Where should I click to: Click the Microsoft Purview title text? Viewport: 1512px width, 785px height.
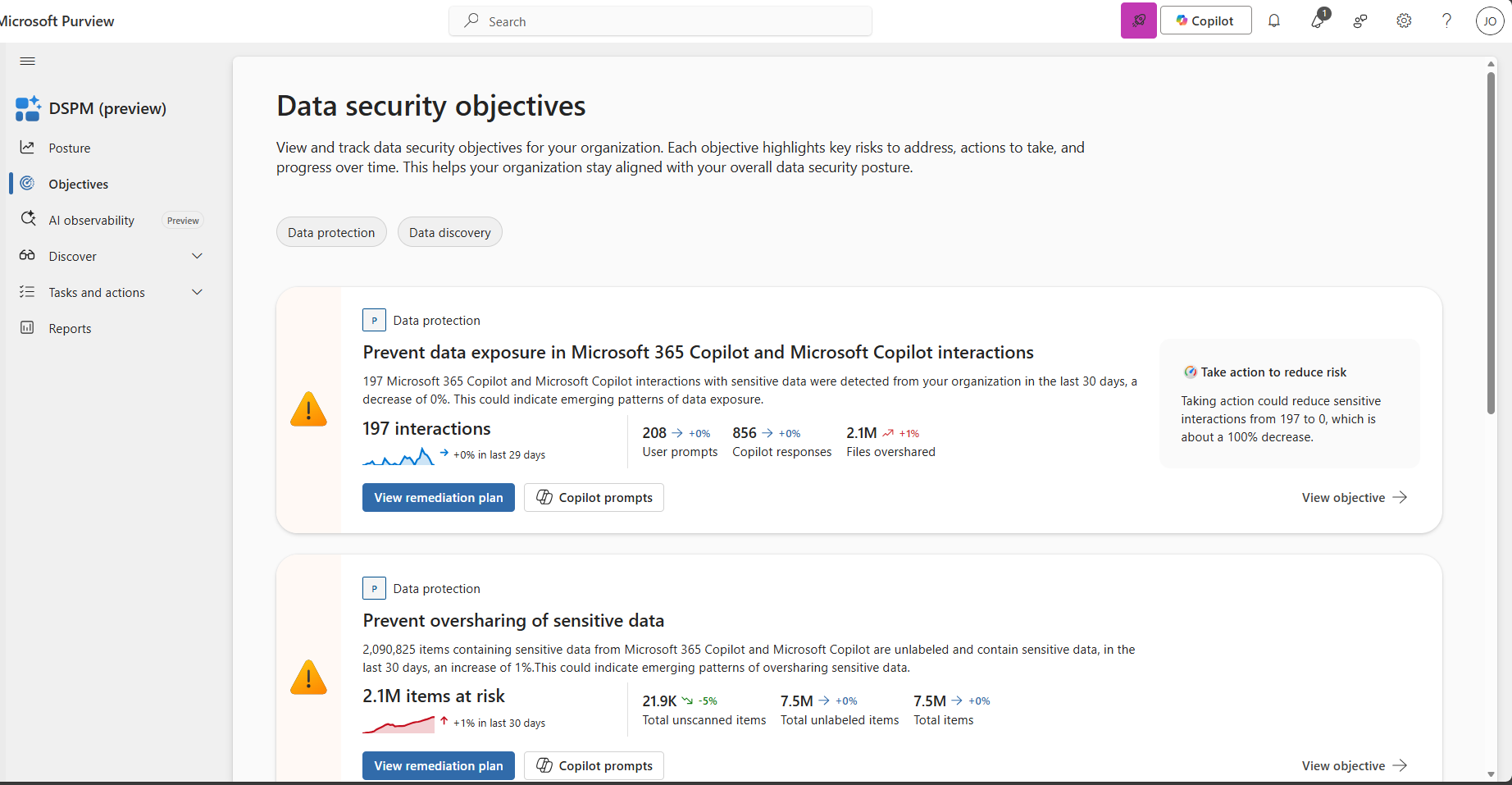[56, 21]
